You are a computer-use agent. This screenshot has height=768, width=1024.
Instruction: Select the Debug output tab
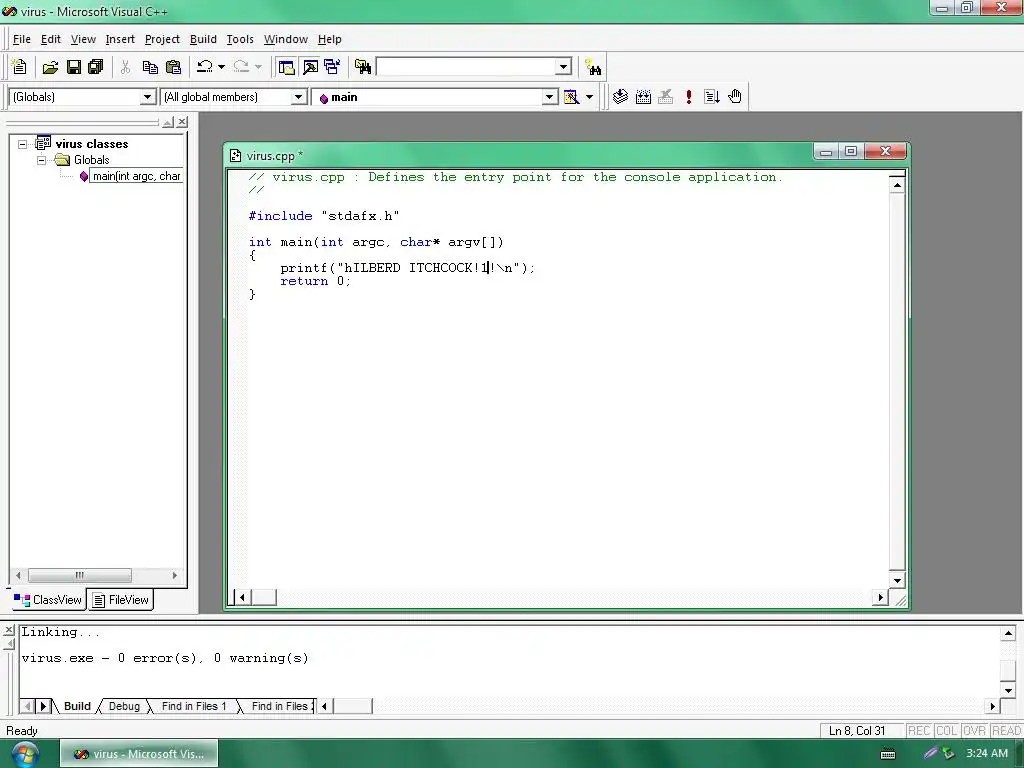tap(124, 706)
